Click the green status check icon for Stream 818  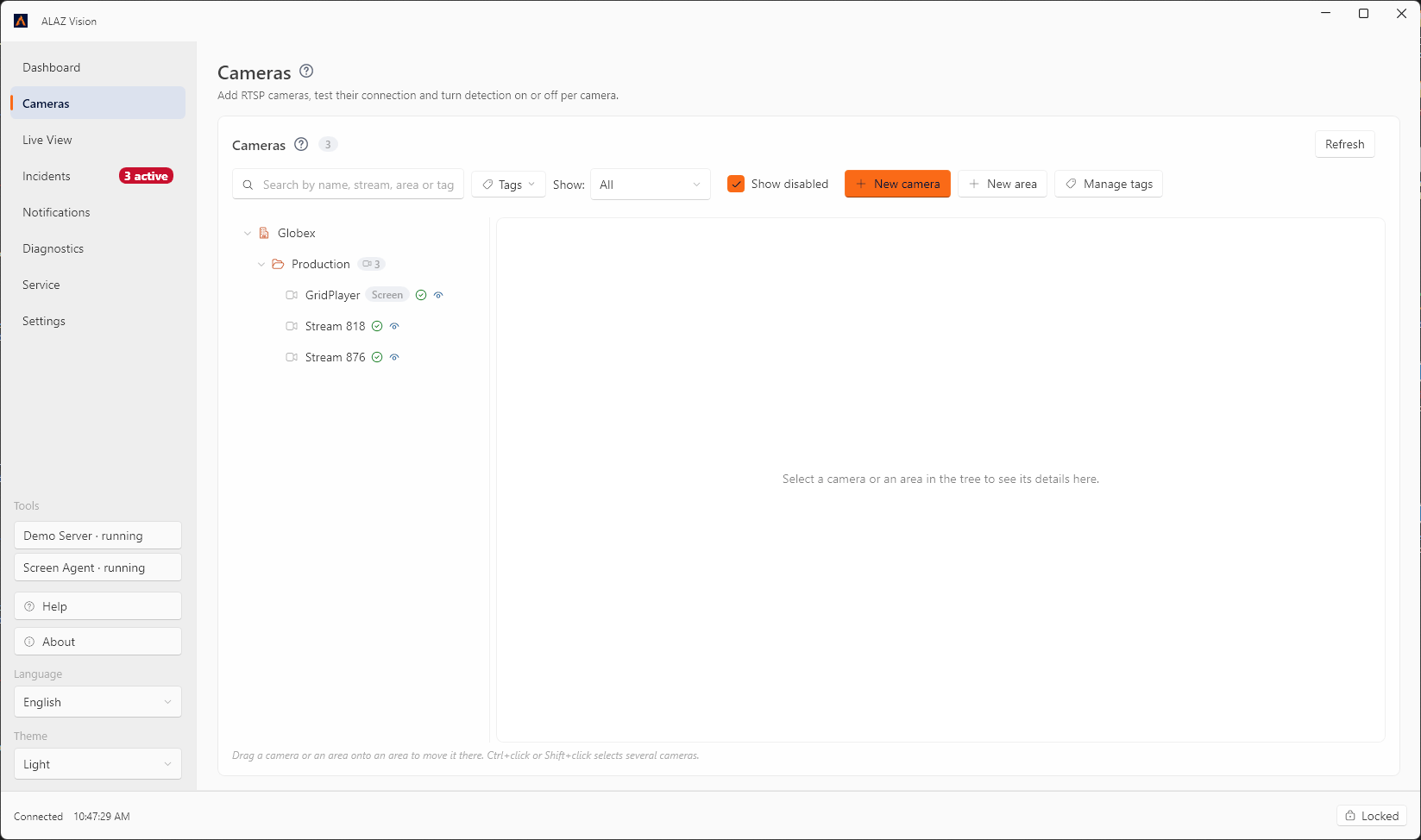click(377, 326)
